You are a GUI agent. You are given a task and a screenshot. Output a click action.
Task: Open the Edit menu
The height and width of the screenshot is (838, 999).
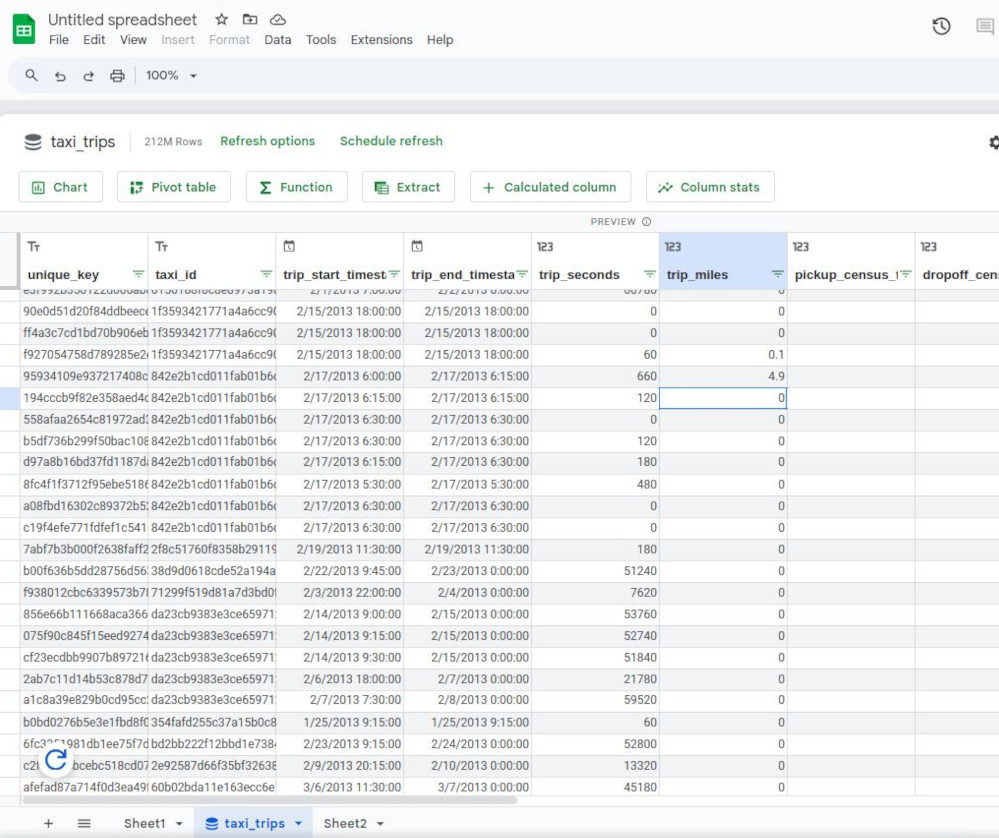coord(94,40)
